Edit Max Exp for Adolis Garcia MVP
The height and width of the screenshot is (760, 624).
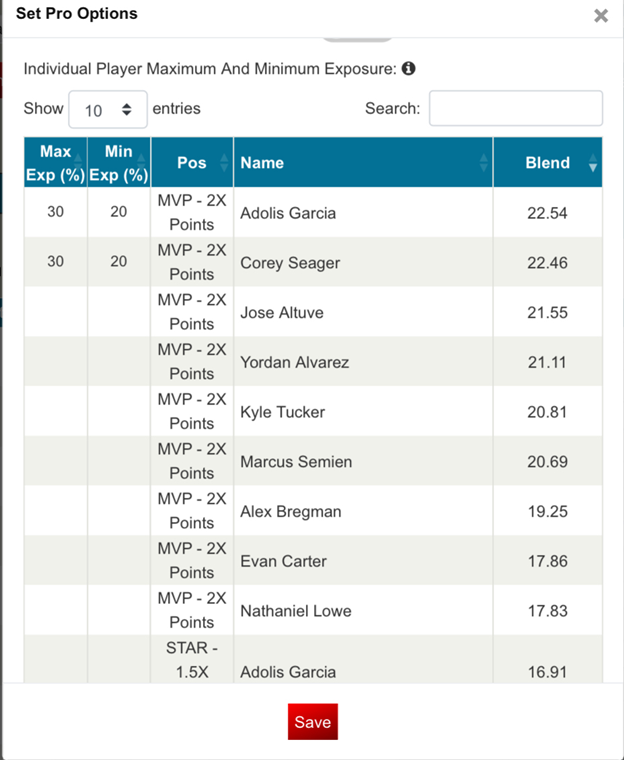[55, 212]
